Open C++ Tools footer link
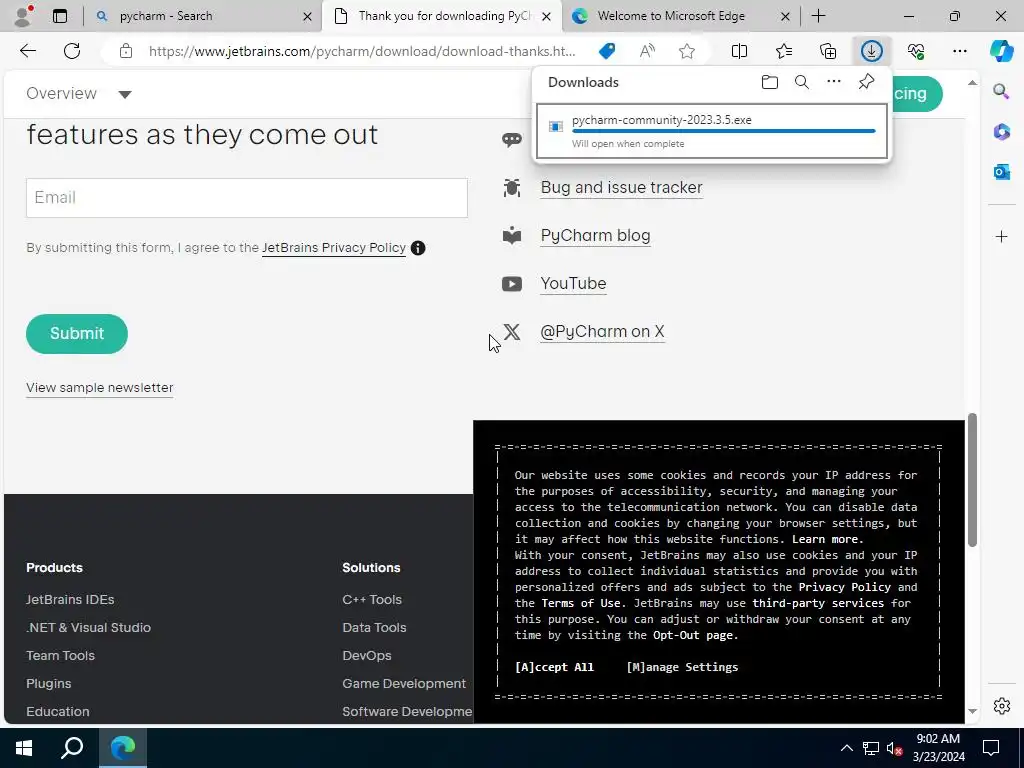Viewport: 1024px width, 768px height. pyautogui.click(x=372, y=599)
